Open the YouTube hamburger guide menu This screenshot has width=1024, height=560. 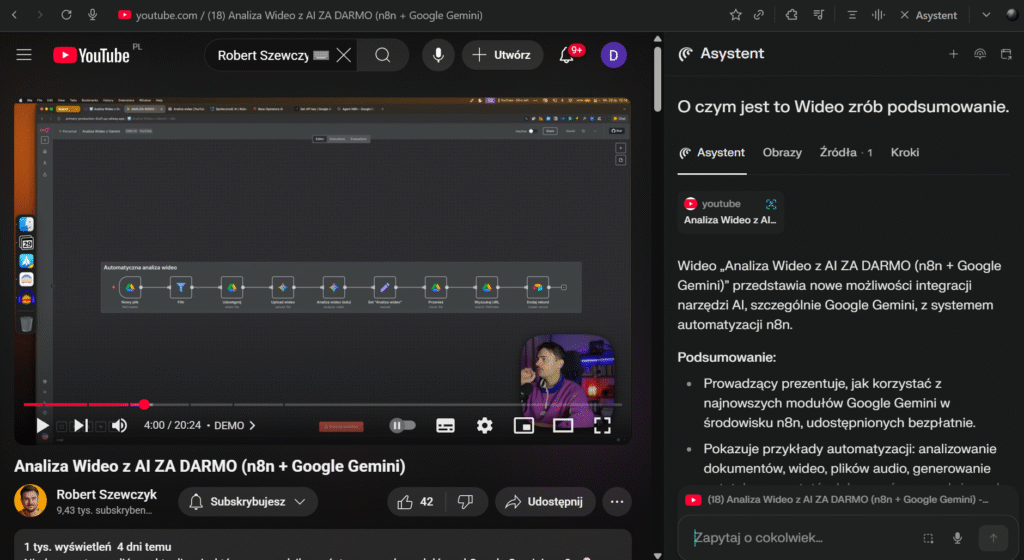click(x=24, y=55)
